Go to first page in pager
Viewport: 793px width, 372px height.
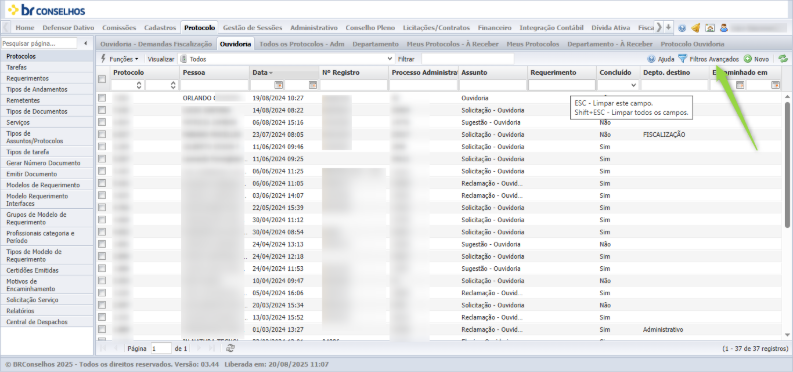click(x=103, y=348)
